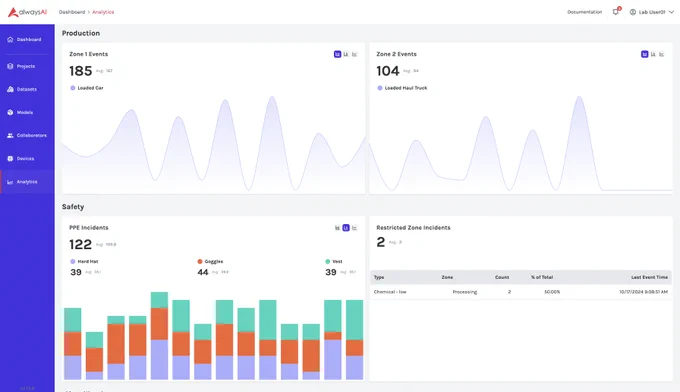Click the Processing zone table cell
The height and width of the screenshot is (392, 680).
point(465,292)
